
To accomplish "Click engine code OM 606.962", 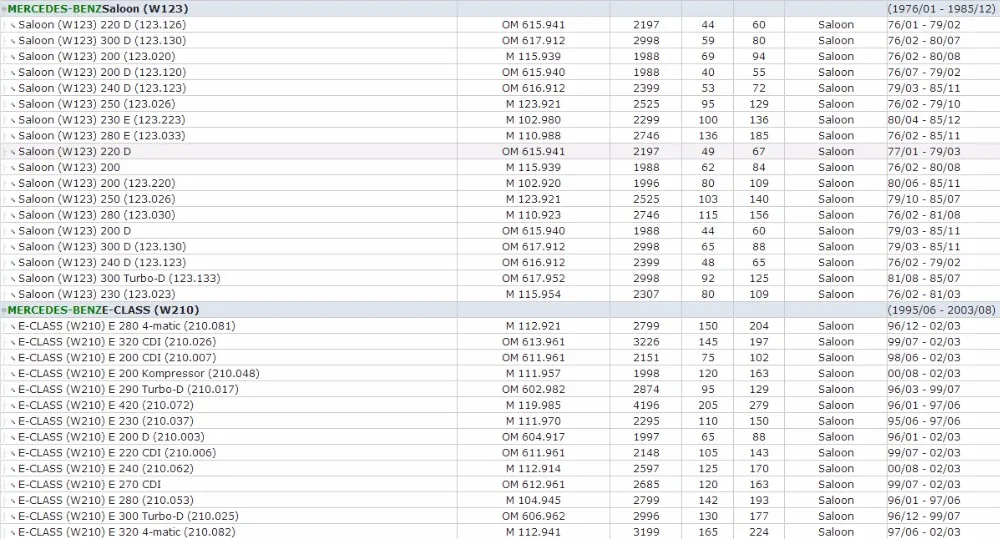I will point(533,516).
